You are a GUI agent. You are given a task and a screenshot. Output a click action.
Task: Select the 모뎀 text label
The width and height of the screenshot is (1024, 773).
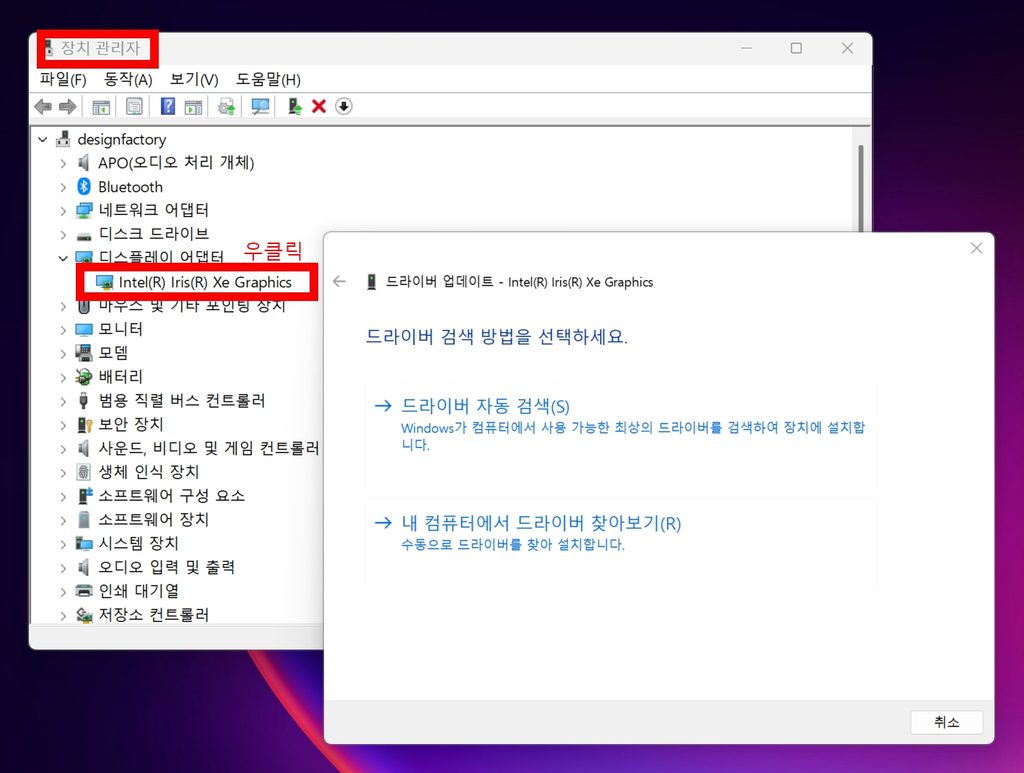113,353
